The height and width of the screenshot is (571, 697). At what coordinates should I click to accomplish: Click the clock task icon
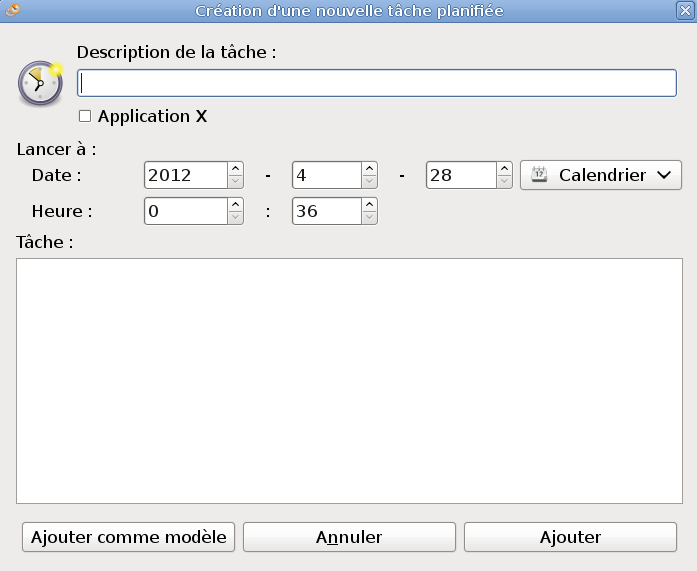(x=39, y=84)
